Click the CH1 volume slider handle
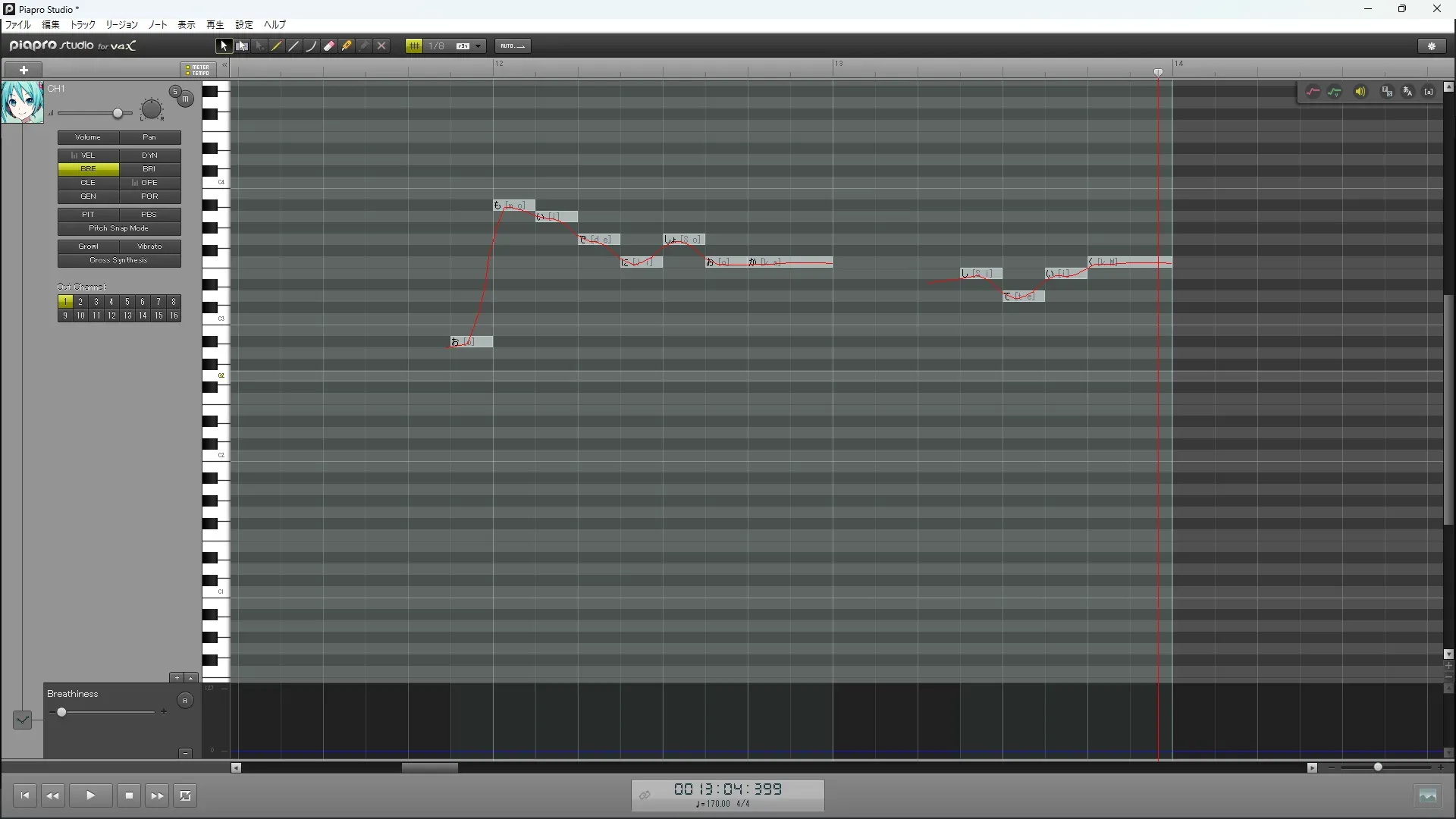The height and width of the screenshot is (819, 1456). (118, 114)
